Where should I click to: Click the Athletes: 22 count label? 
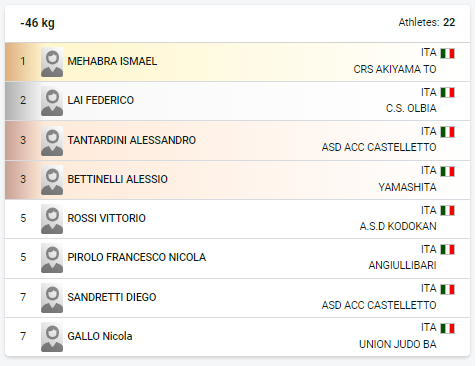pos(427,22)
